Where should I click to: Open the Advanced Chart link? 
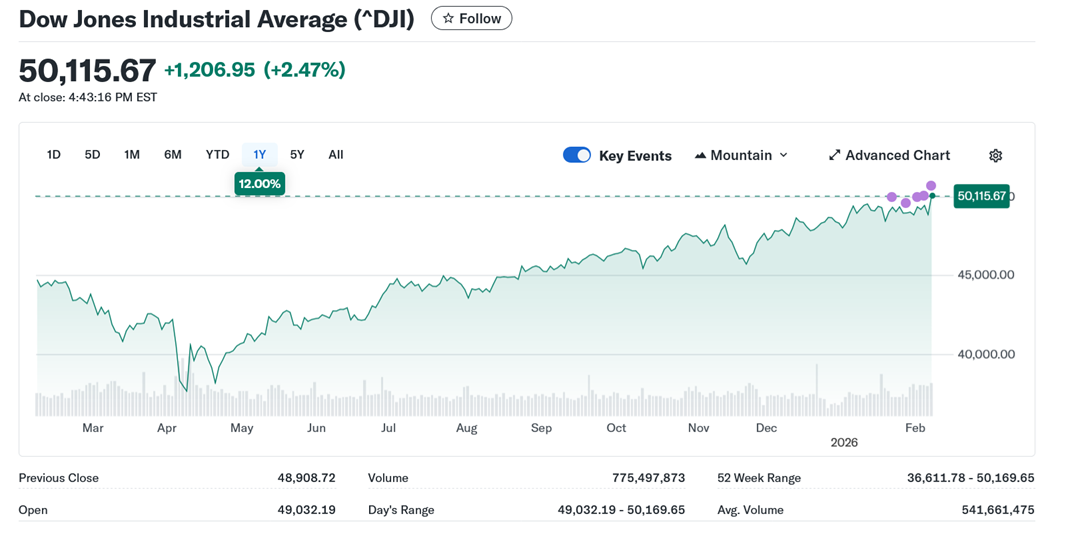pyautogui.click(x=889, y=155)
